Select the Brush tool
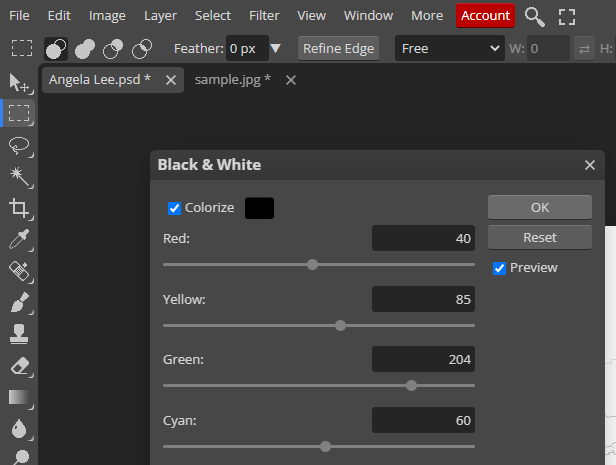The width and height of the screenshot is (616, 465). [x=19, y=302]
